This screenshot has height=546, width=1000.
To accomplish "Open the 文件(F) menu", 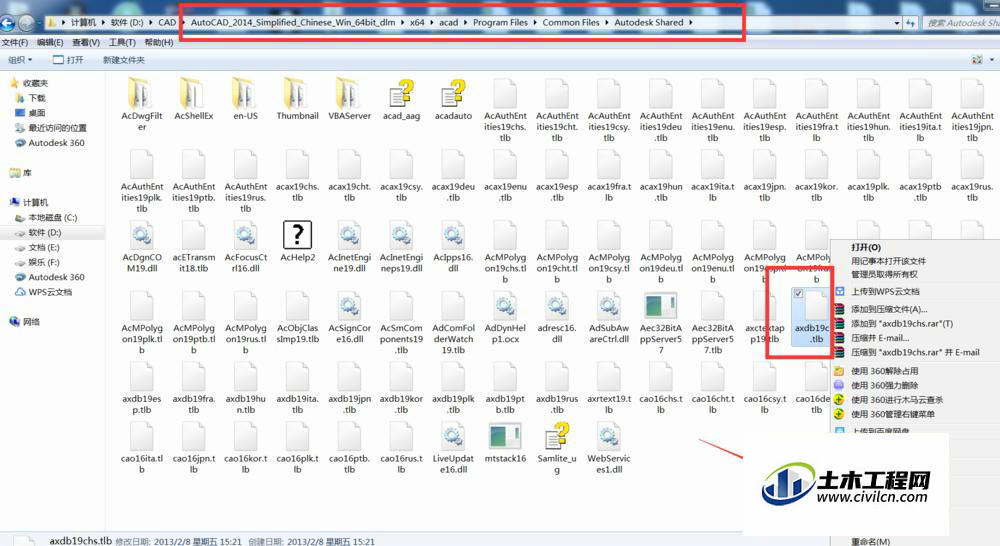I will click(x=15, y=42).
